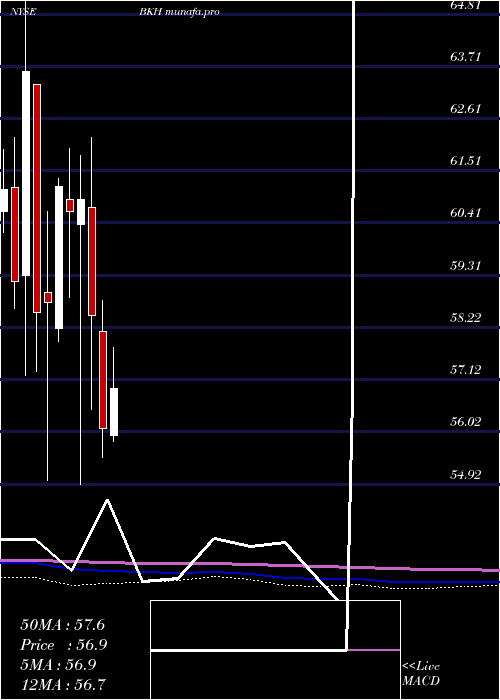Click the 54.92 price axis label
The image size is (500, 700).
[466, 474]
